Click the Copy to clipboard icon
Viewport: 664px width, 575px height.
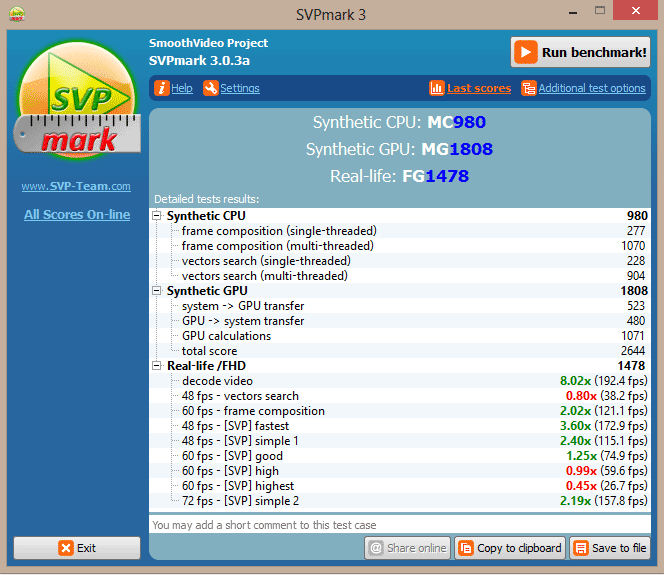click(466, 548)
